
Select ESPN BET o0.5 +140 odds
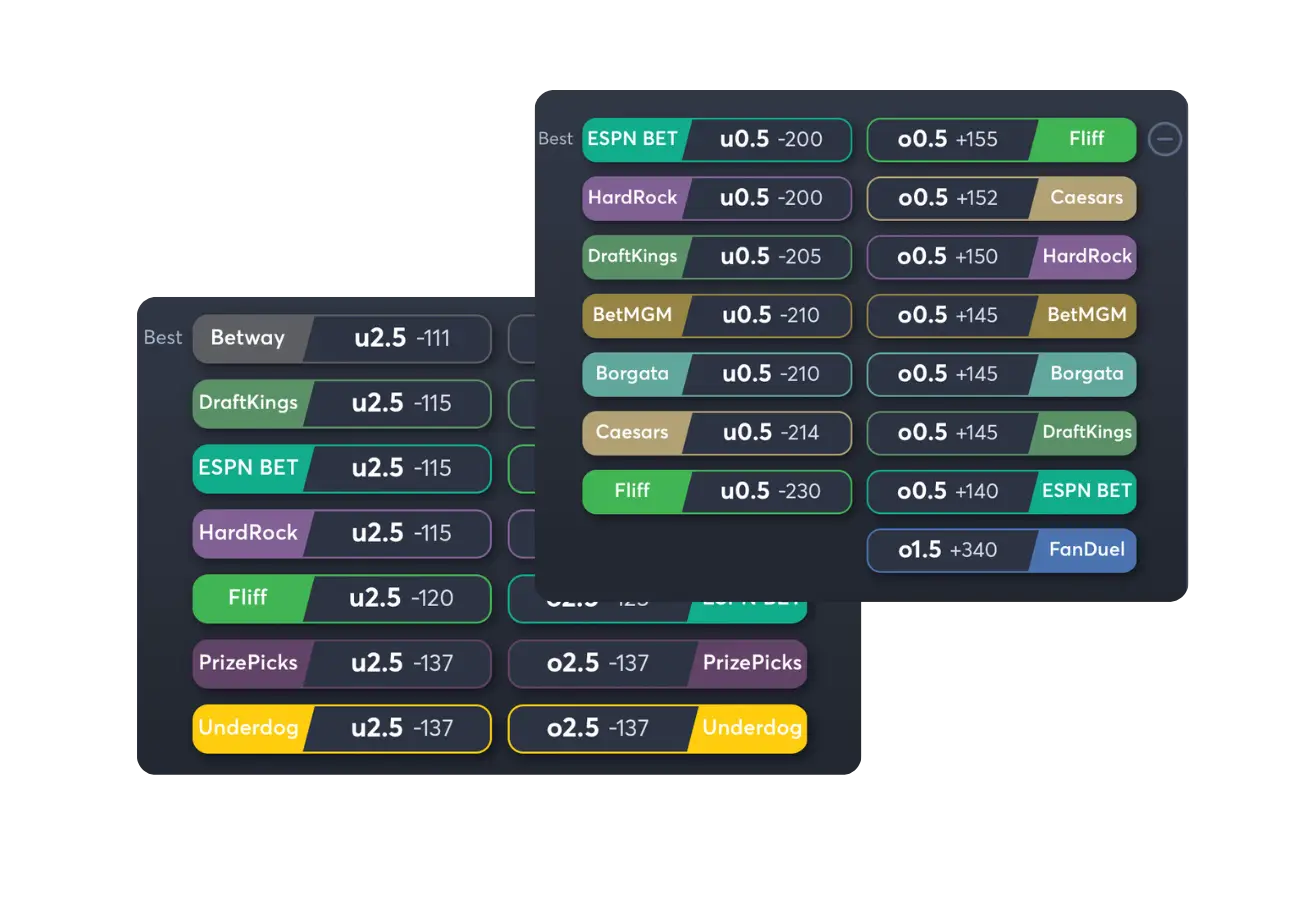click(1001, 491)
